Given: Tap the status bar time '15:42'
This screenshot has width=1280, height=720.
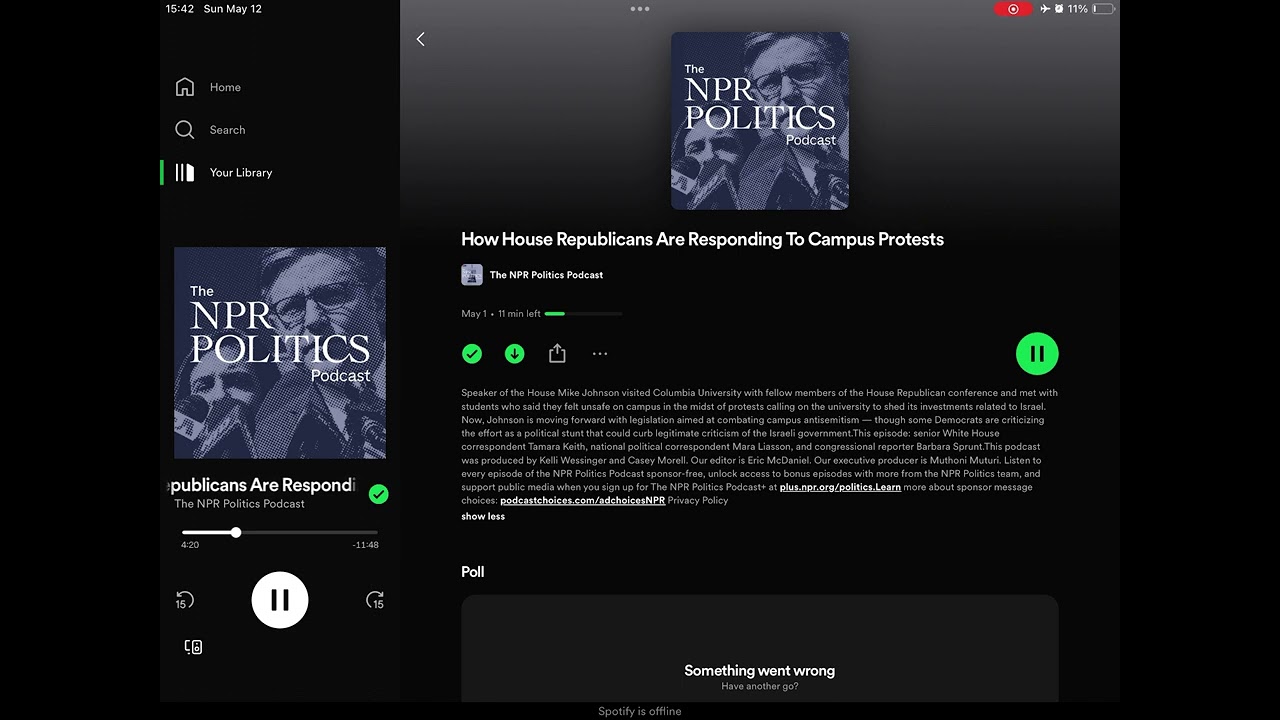Looking at the screenshot, I should [180, 9].
